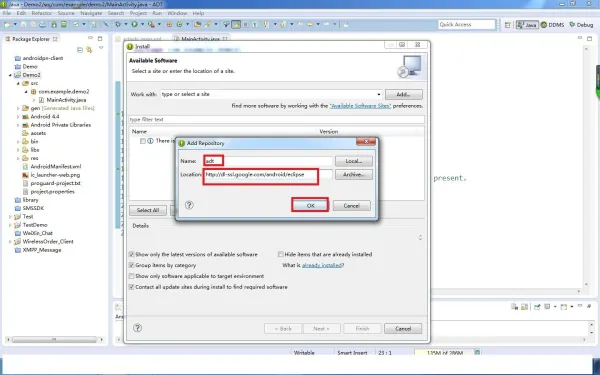
Task: Click help icon in Install dialog
Action: click(x=137, y=328)
